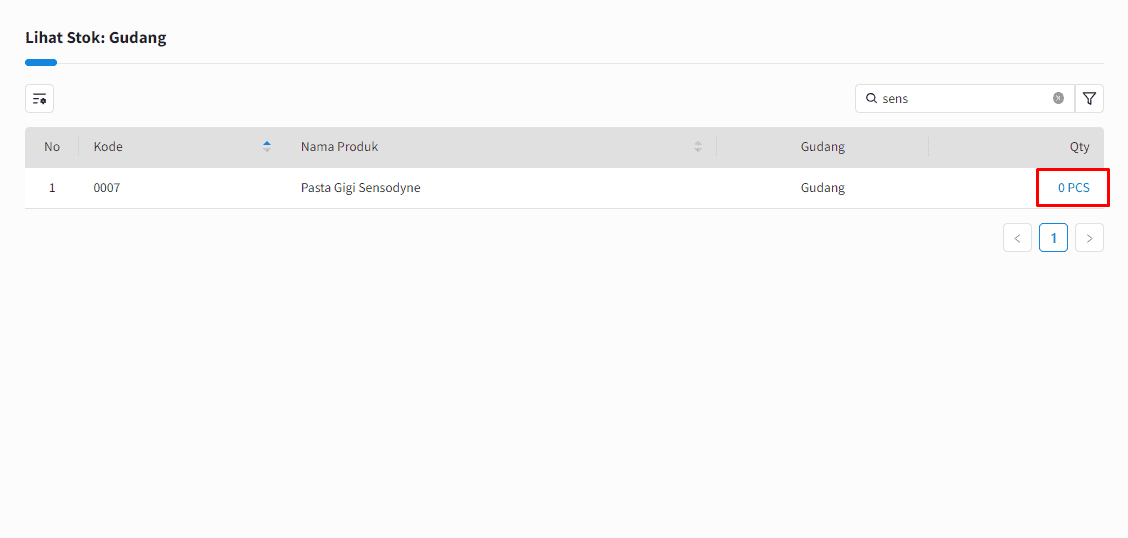Click the Qty column header
Viewport: 1128px width, 538px height.
tap(1079, 147)
